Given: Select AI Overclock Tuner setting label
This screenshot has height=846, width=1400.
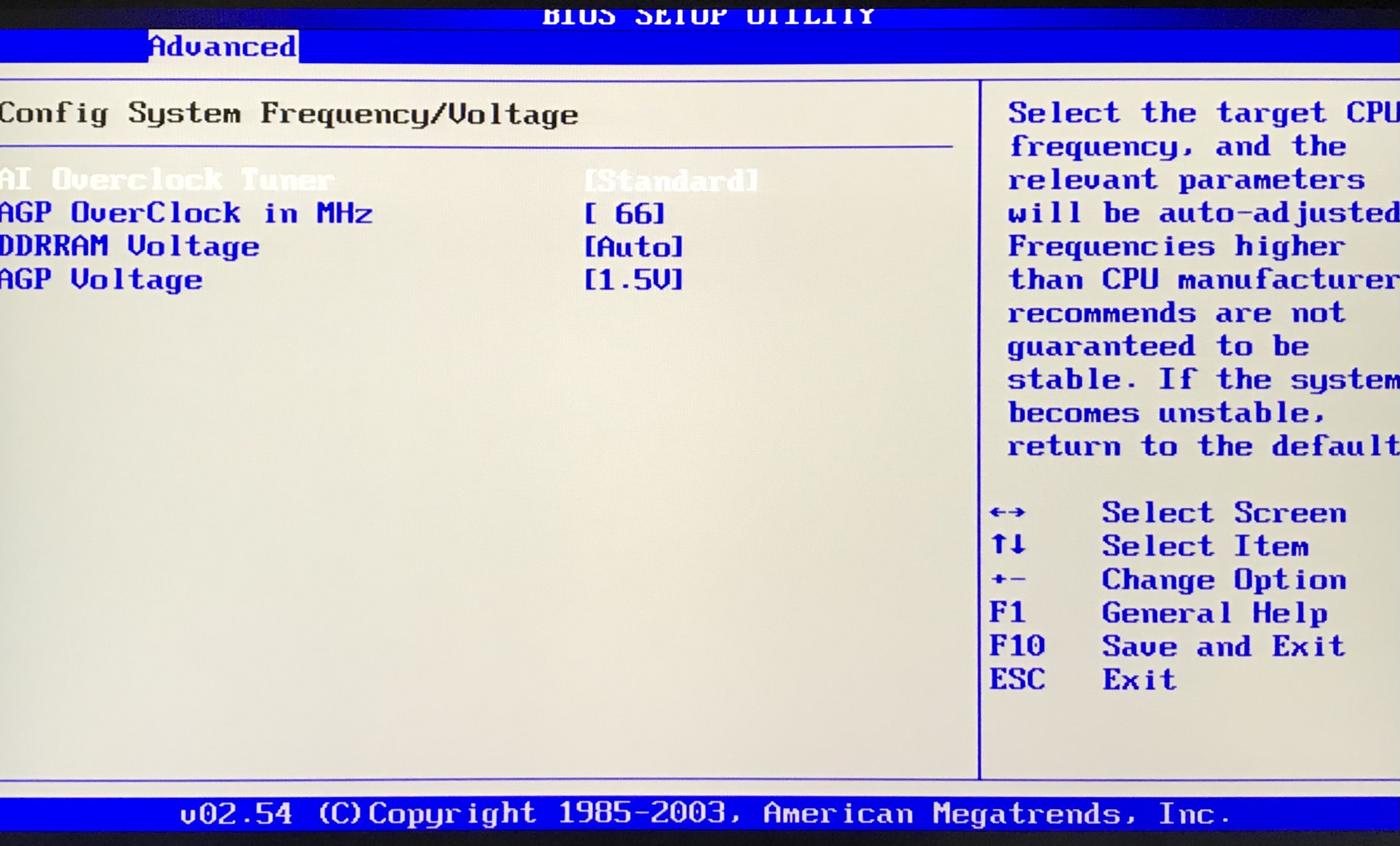Looking at the screenshot, I should coord(167,179).
